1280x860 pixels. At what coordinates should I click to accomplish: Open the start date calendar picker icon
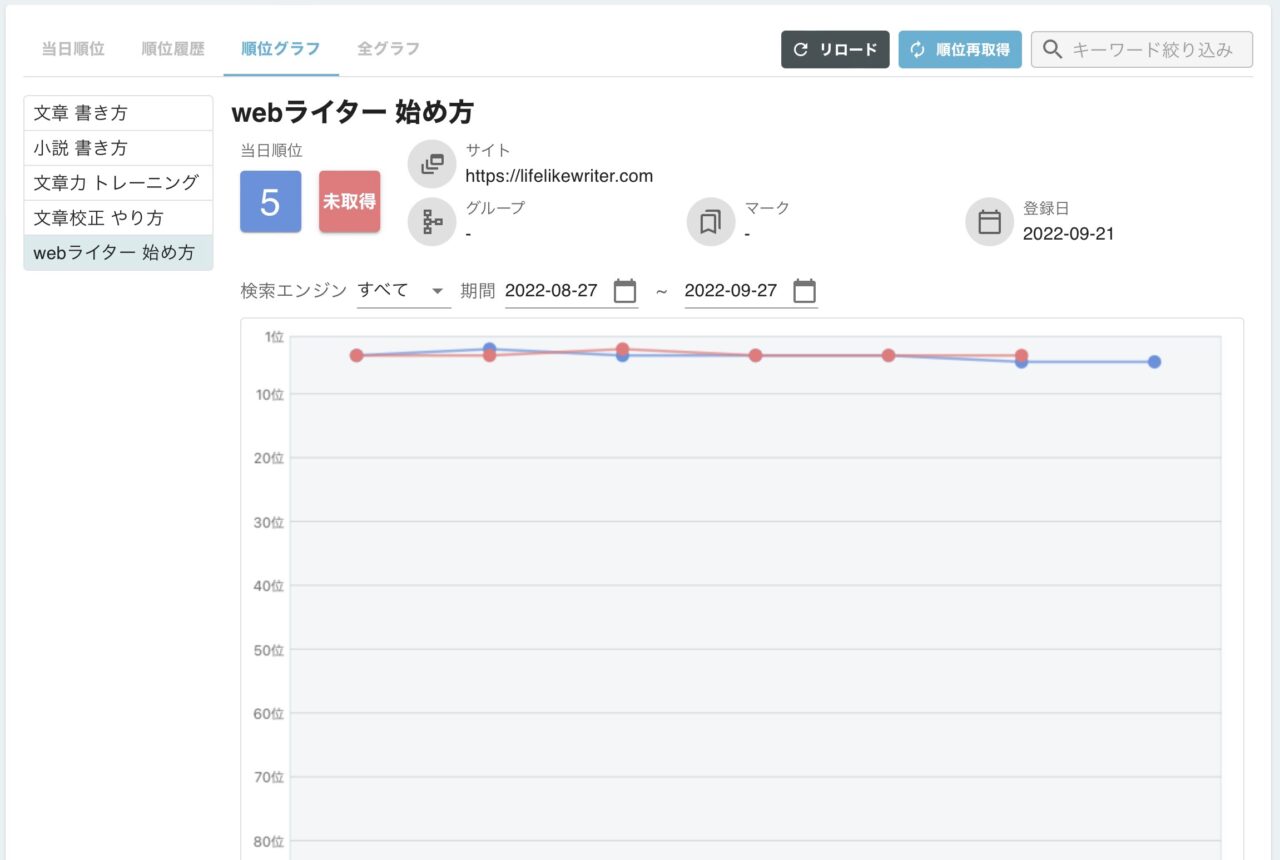624,290
